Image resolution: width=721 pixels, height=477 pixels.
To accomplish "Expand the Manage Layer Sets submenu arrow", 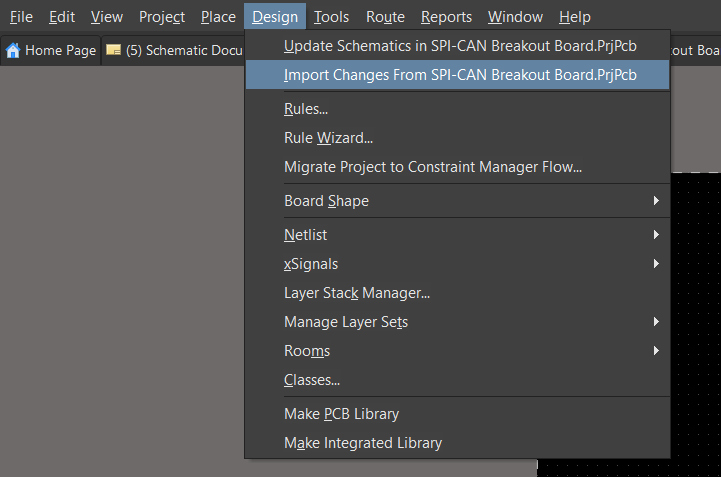I will tap(656, 322).
